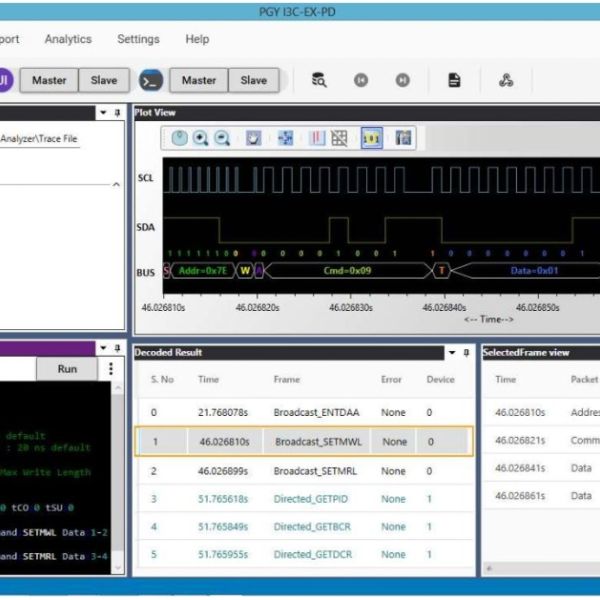Toggle the crossed-out grid icon in Plot View
Viewport: 600px width, 600px height.
(339, 138)
